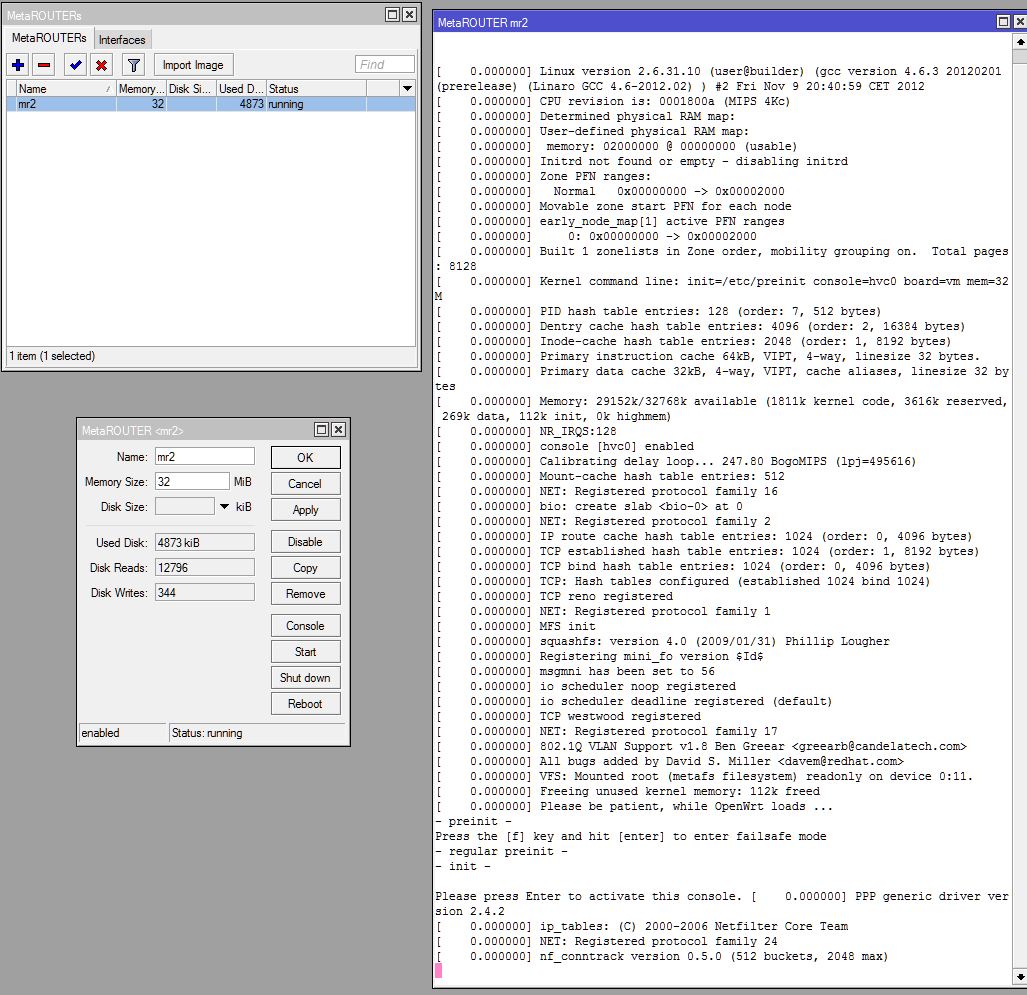The height and width of the screenshot is (995, 1027).
Task: Select the MetaROUTERs tab
Action: (49, 38)
